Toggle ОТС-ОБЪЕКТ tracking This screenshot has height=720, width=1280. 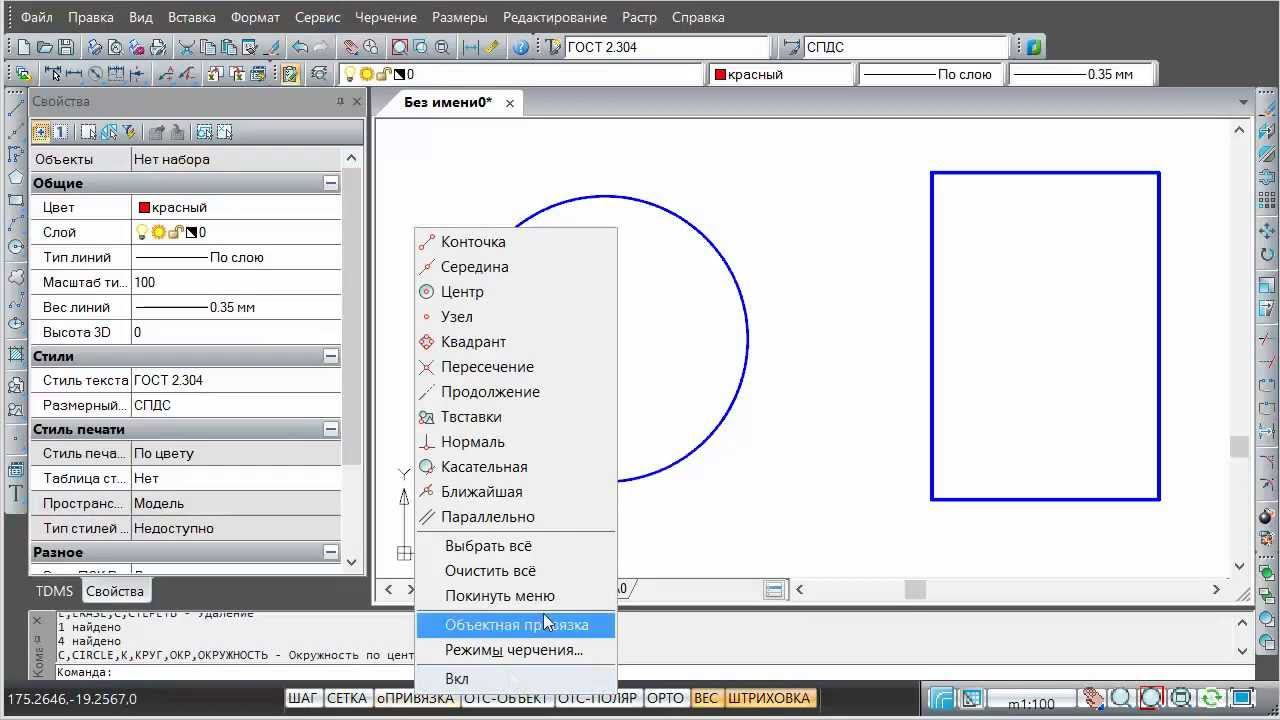[506, 698]
